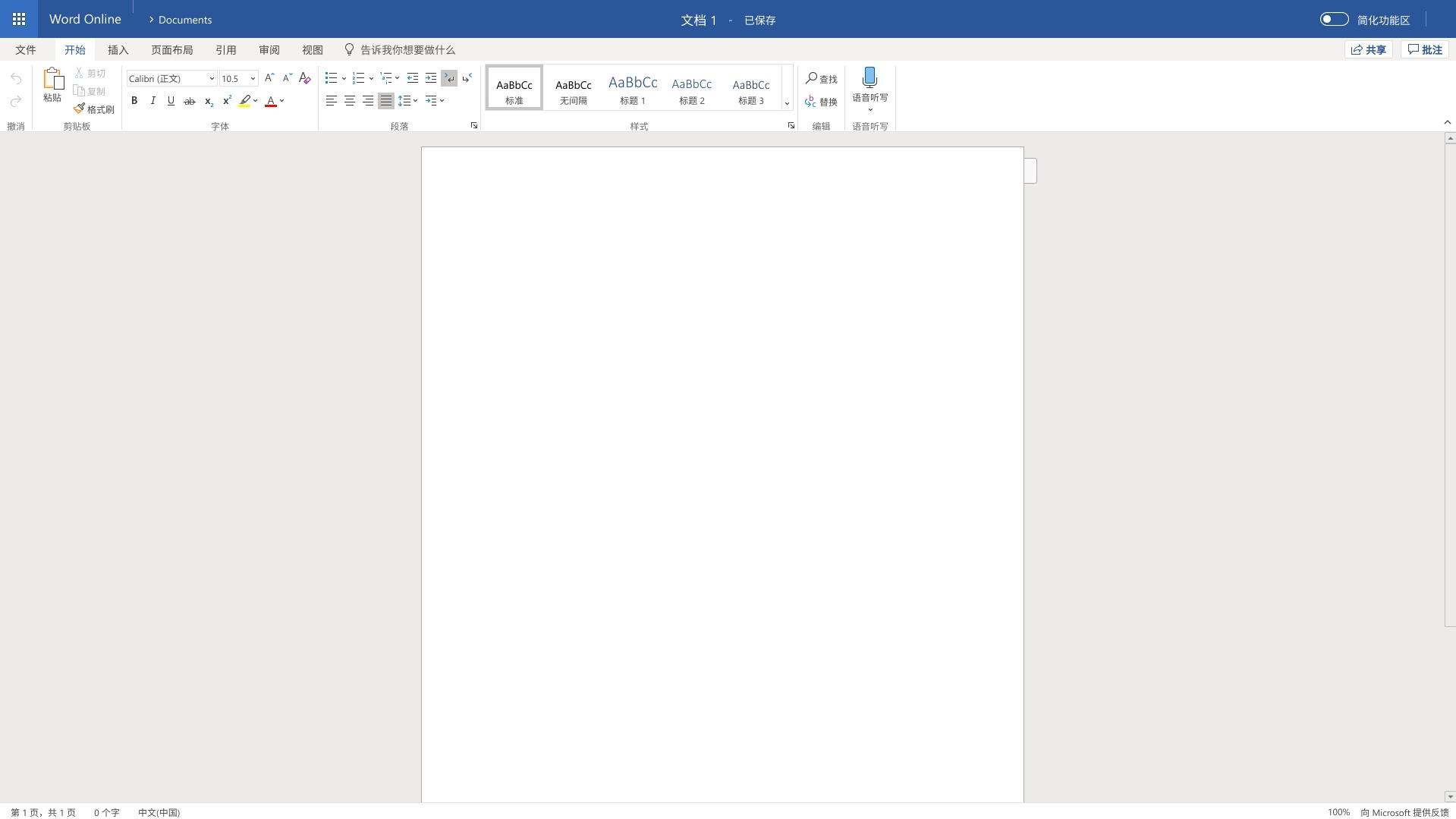Toggle underline formatting
Viewport: 1456px width, 819px height.
tap(171, 101)
